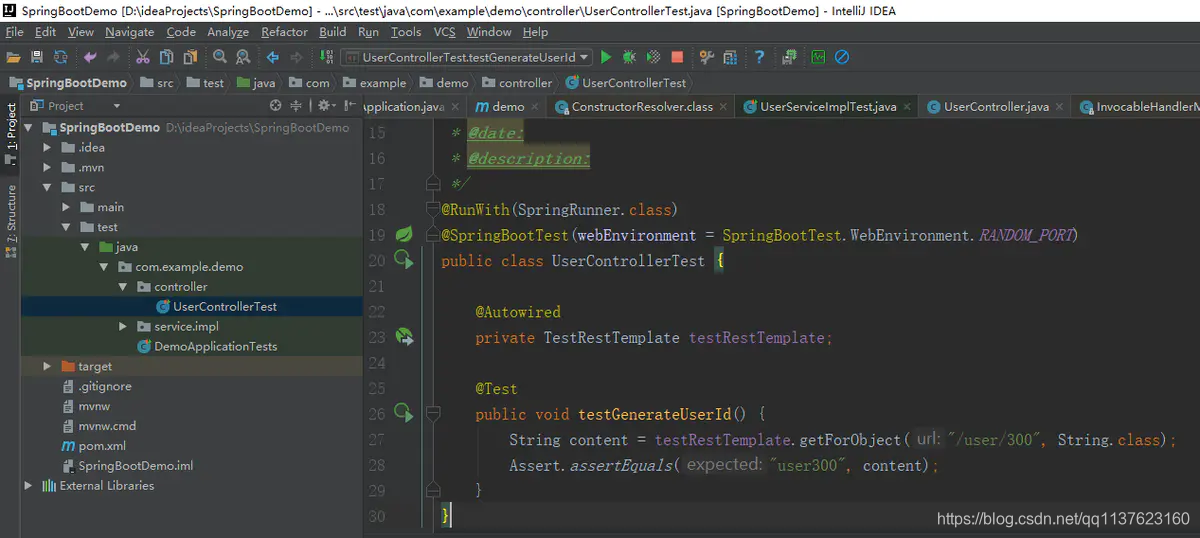Click the Synchronize toolbar icon
The image size is (1200, 538).
[x=61, y=58]
